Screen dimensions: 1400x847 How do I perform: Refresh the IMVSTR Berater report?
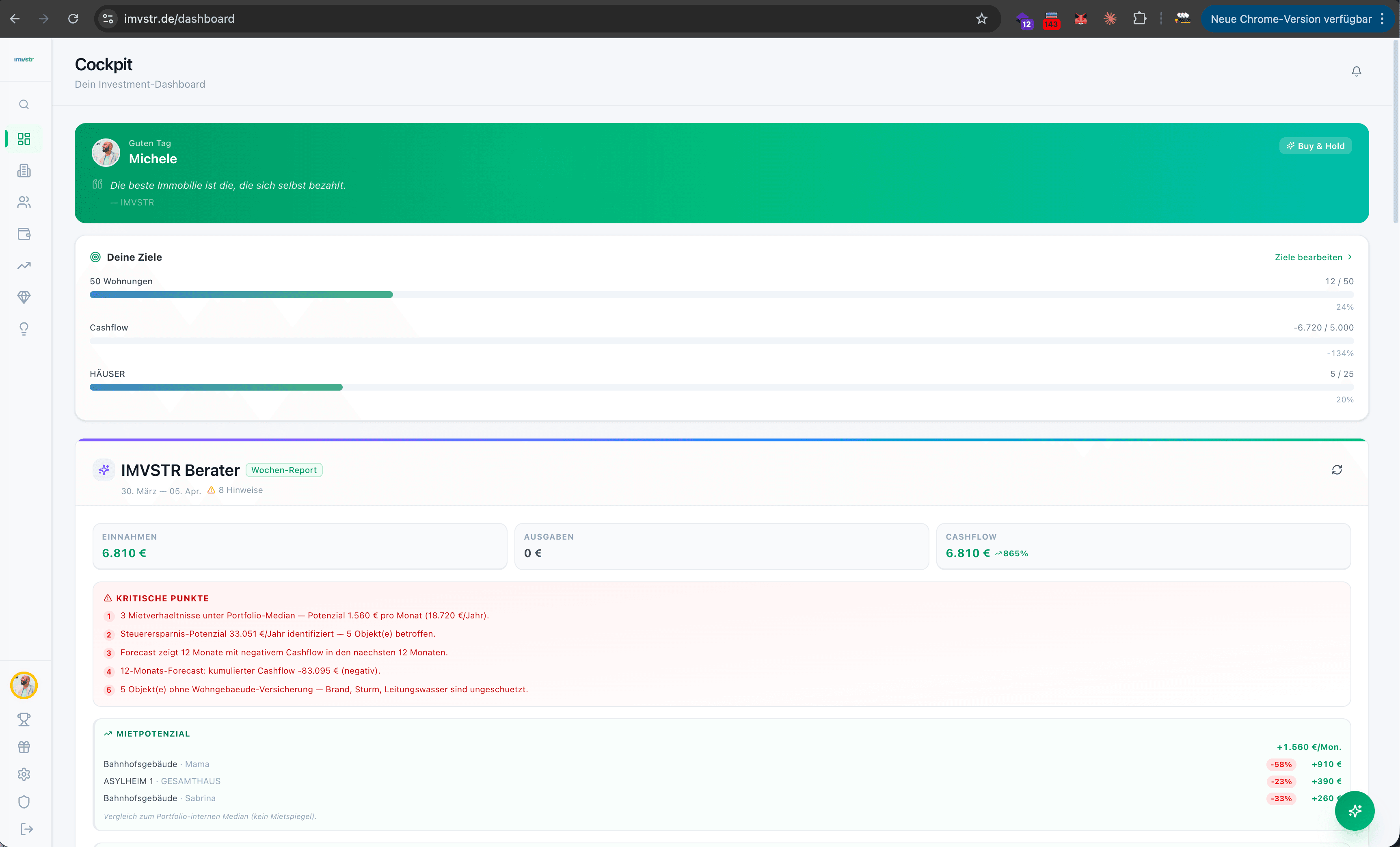1337,470
